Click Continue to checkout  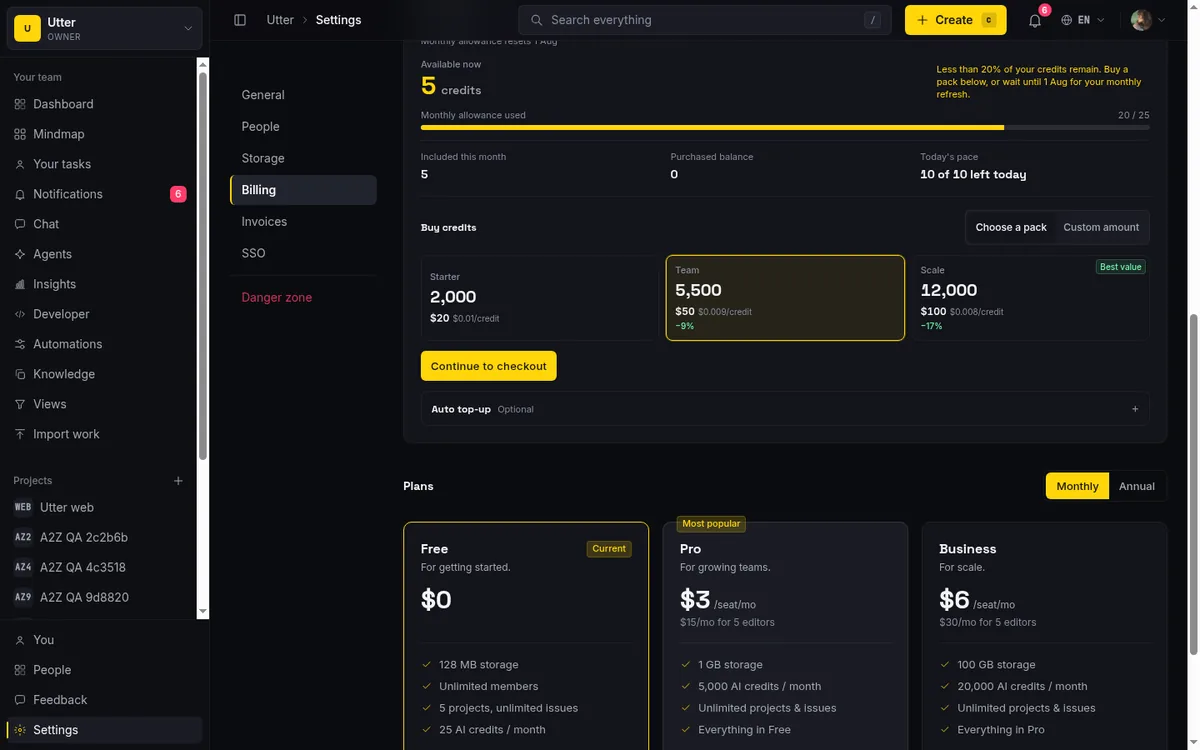(489, 366)
